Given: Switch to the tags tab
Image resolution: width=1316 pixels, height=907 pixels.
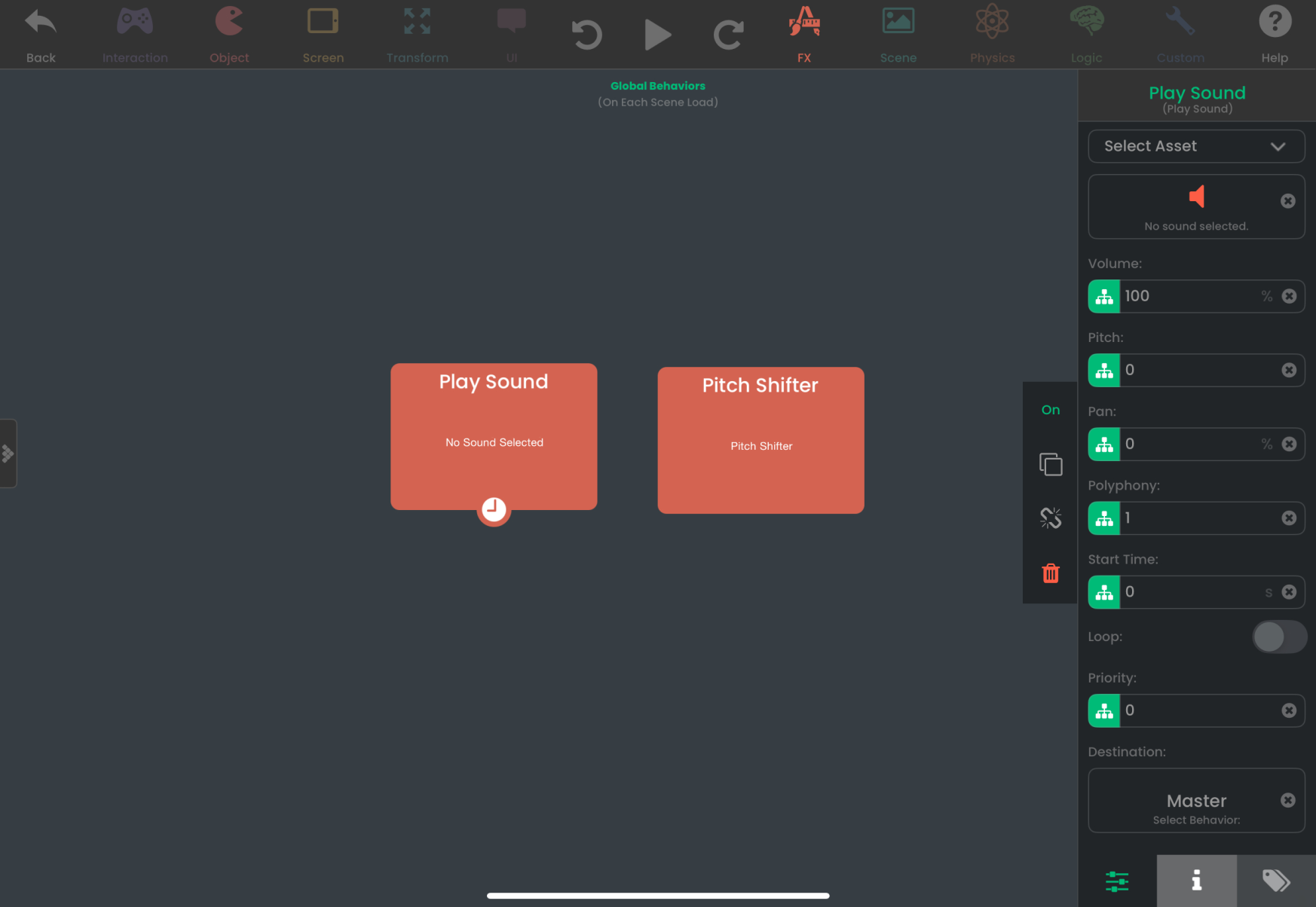Looking at the screenshot, I should (x=1275, y=881).
